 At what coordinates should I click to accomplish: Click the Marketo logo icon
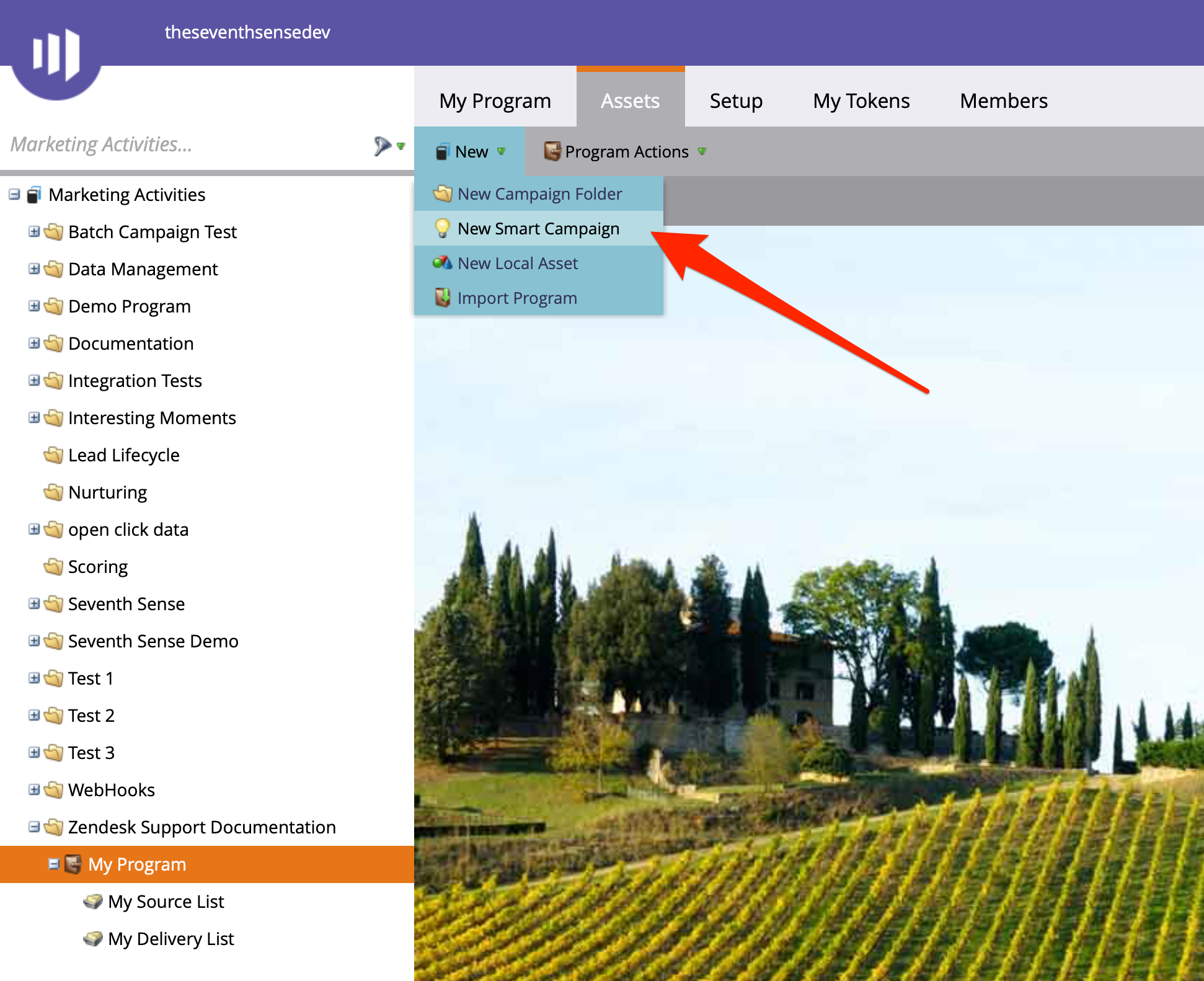point(56,55)
